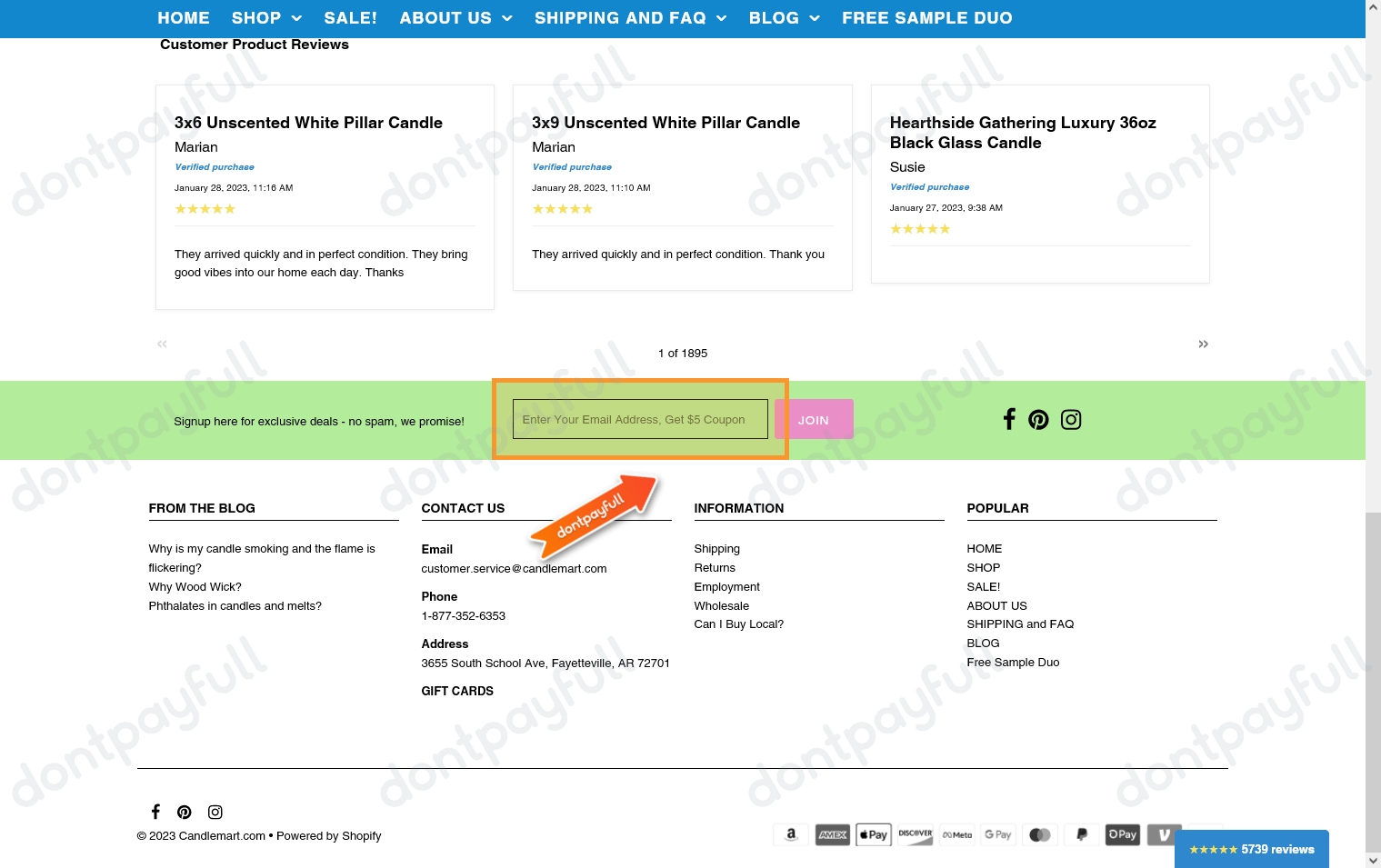
Task: Click into the email address coupon field
Action: tap(640, 419)
